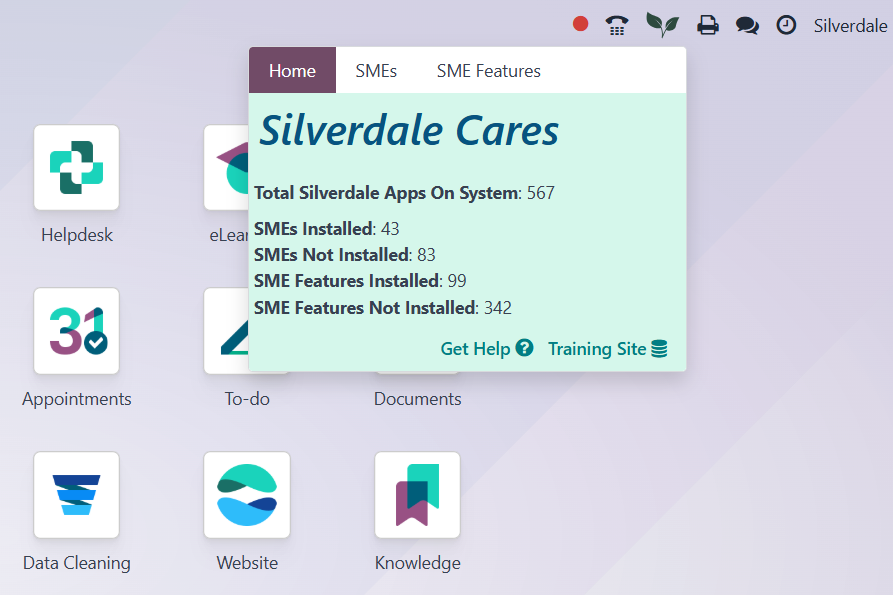Screen dimensions: 893x595
Task: Open the Website app
Action: tap(247, 494)
